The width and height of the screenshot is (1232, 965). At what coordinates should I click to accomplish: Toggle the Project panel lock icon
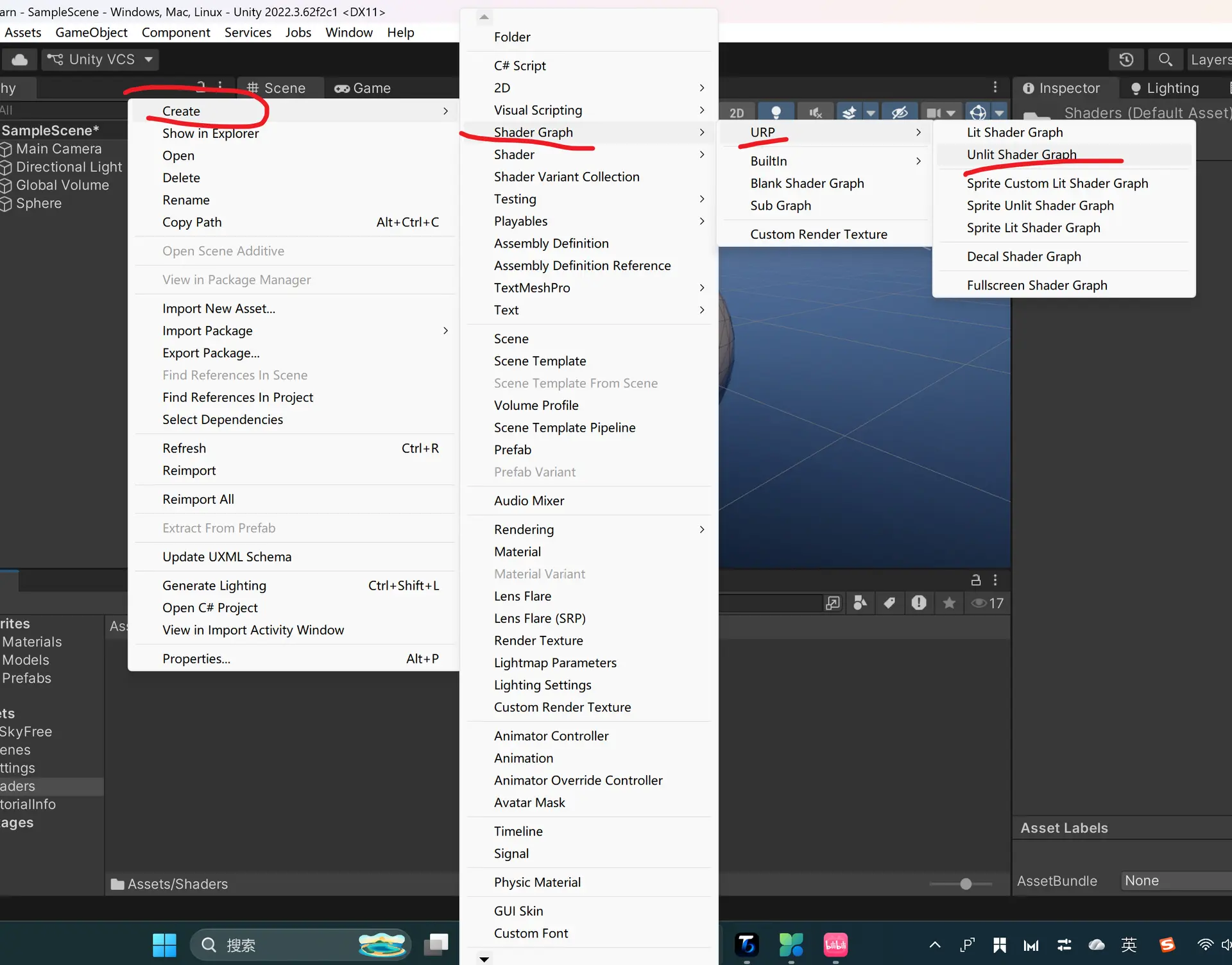tap(976, 580)
